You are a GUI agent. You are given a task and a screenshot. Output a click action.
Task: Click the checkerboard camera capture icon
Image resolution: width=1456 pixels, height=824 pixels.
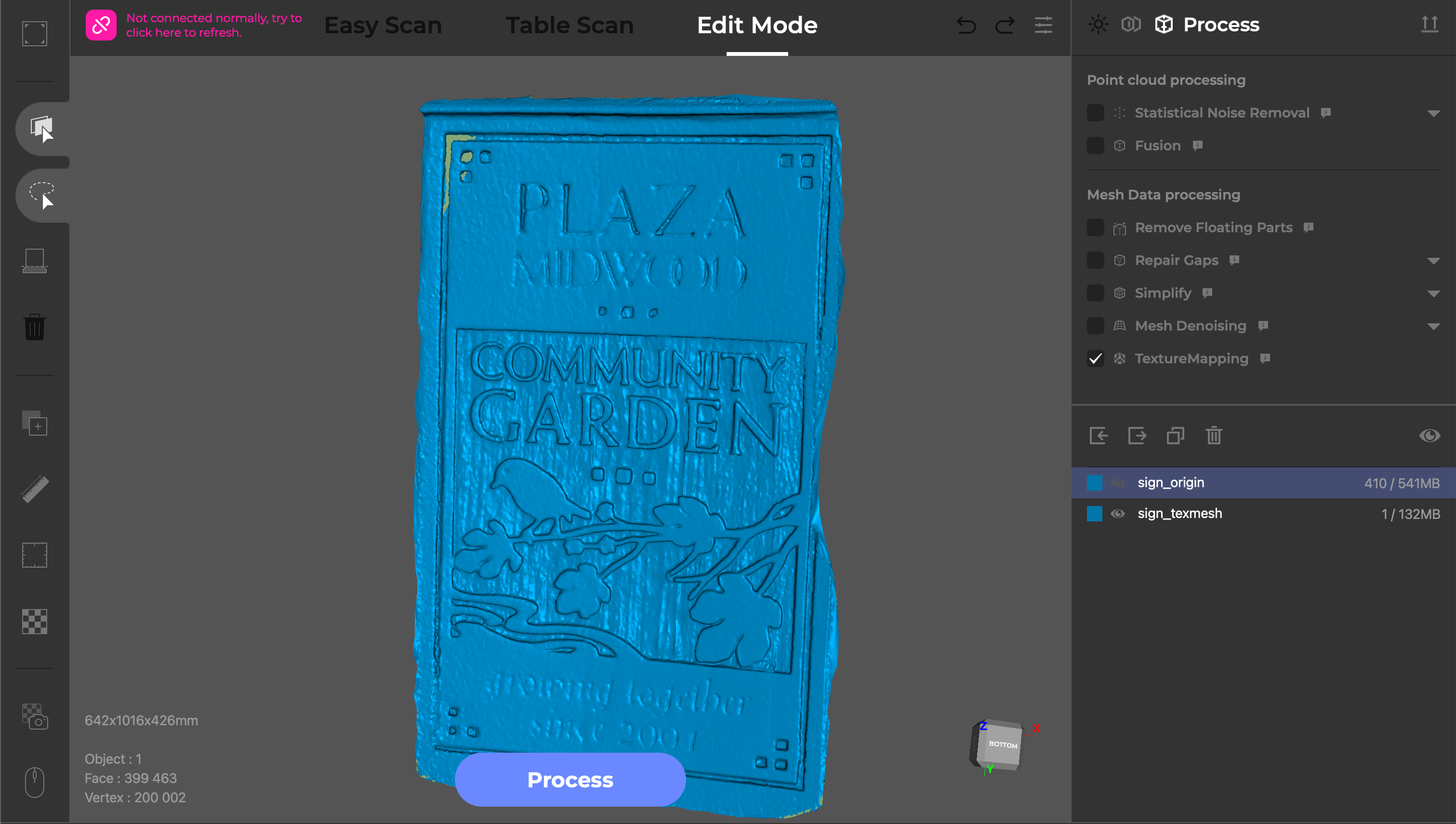click(x=35, y=717)
